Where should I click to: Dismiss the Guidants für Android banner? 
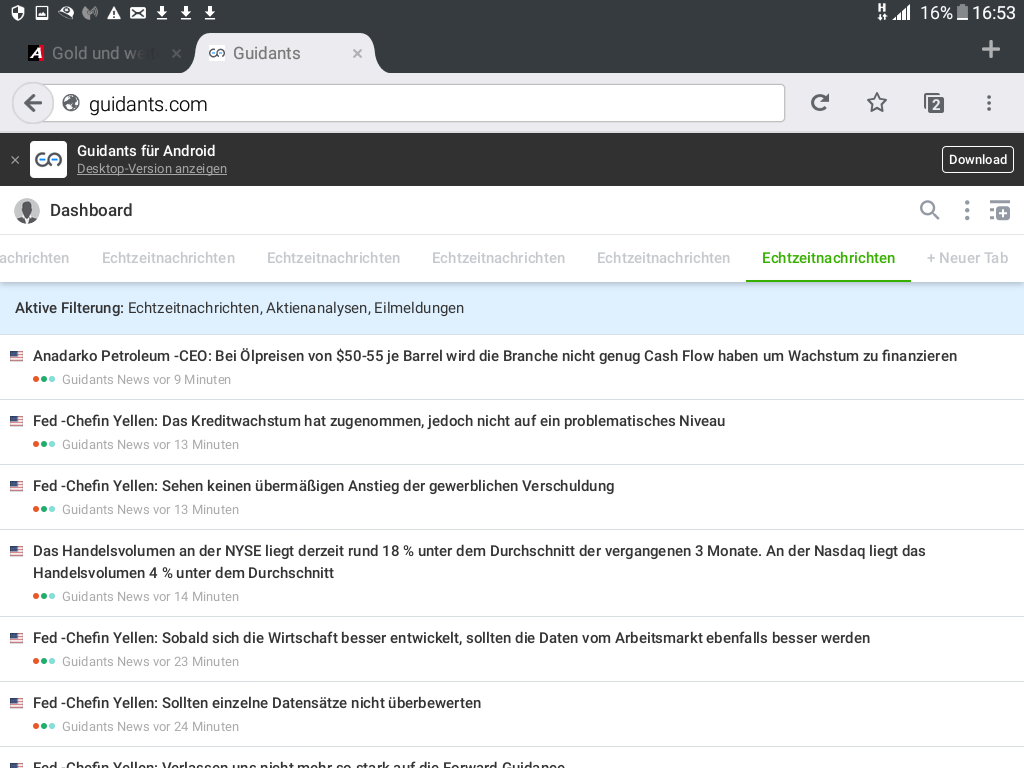tap(15, 160)
